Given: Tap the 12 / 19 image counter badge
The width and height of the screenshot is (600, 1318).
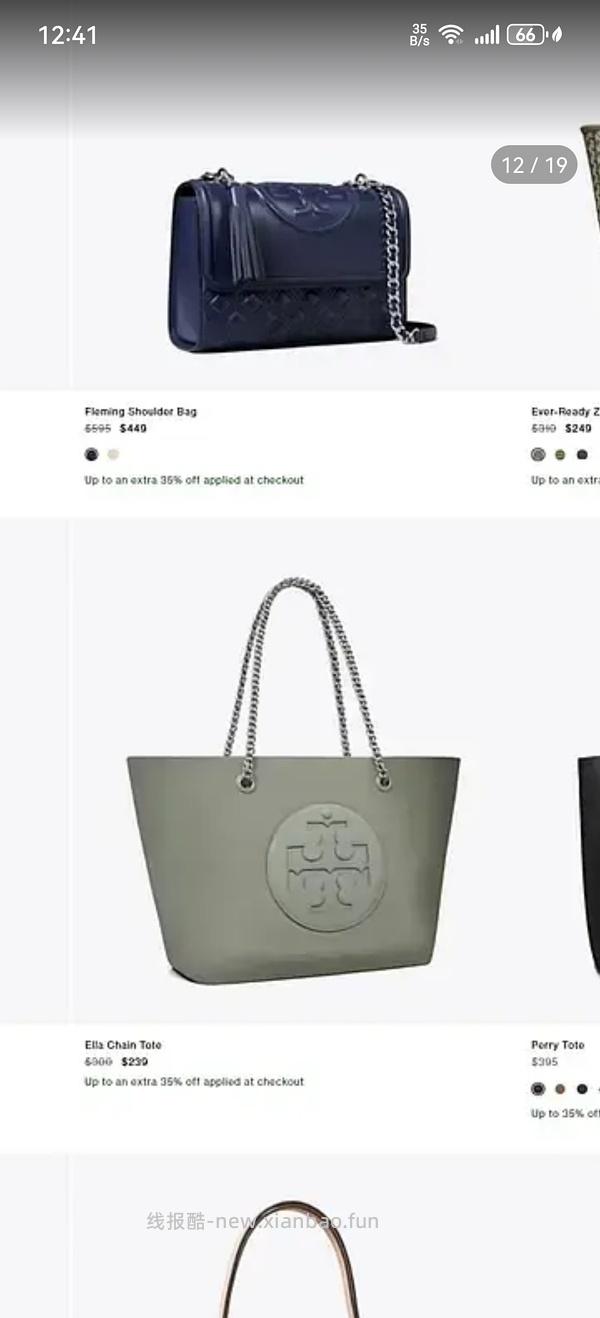Looking at the screenshot, I should tap(534, 165).
